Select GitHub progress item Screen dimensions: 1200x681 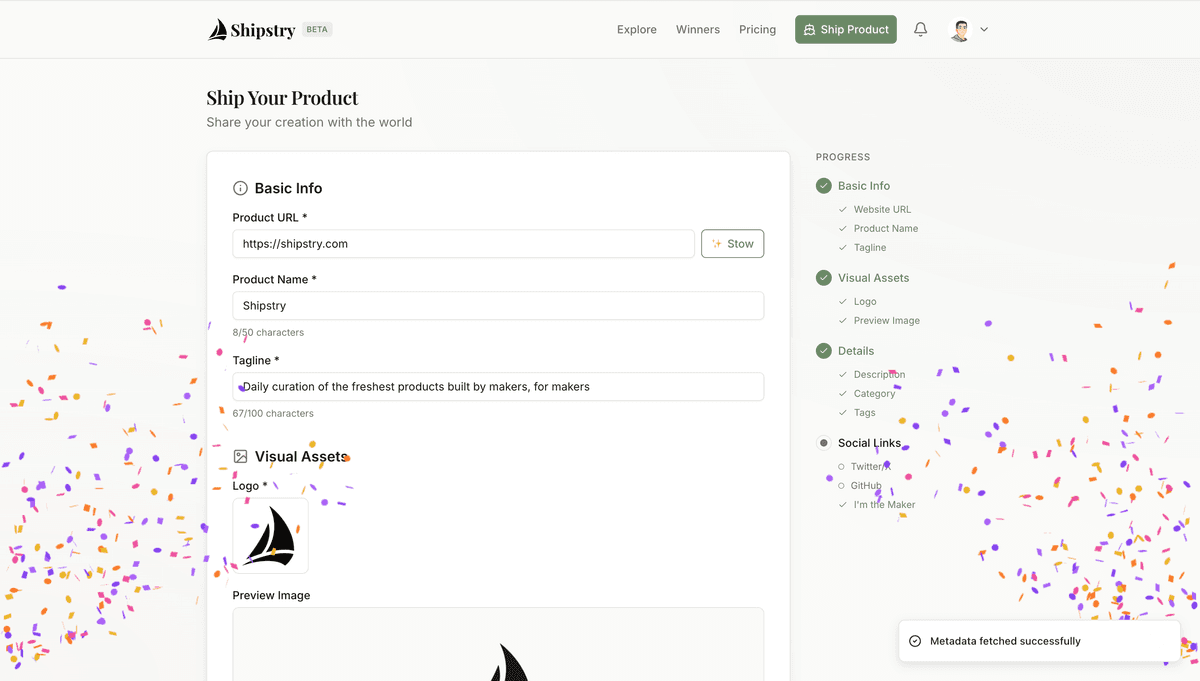click(x=866, y=486)
